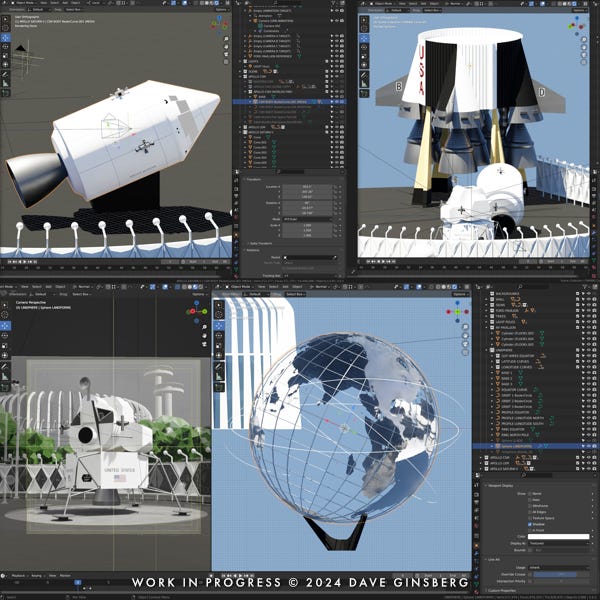600x600 pixels.
Task: Enable the Wireframe checkbox in Viewport Display
Action: tap(530, 506)
